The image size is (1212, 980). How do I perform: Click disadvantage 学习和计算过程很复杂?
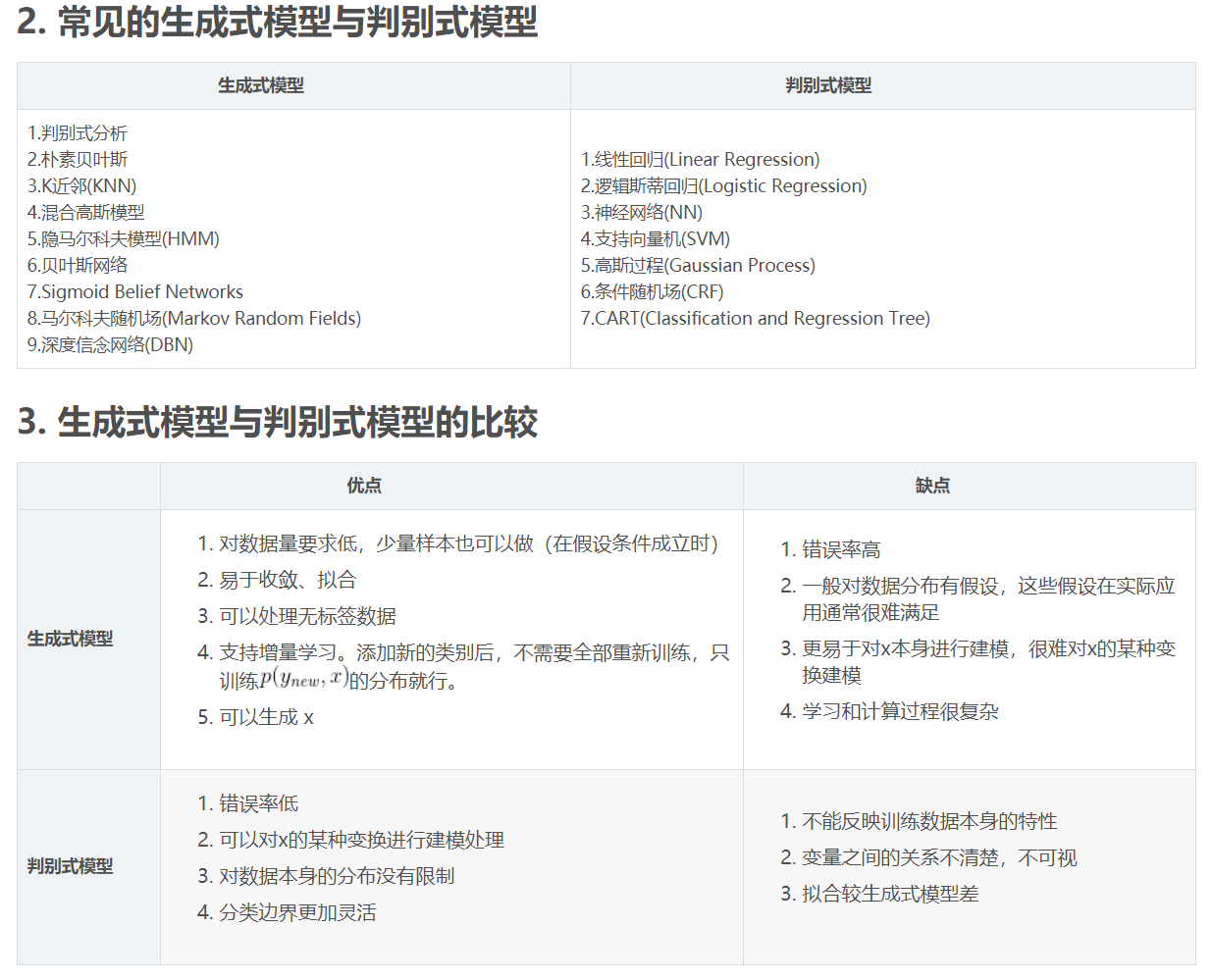tap(900, 711)
